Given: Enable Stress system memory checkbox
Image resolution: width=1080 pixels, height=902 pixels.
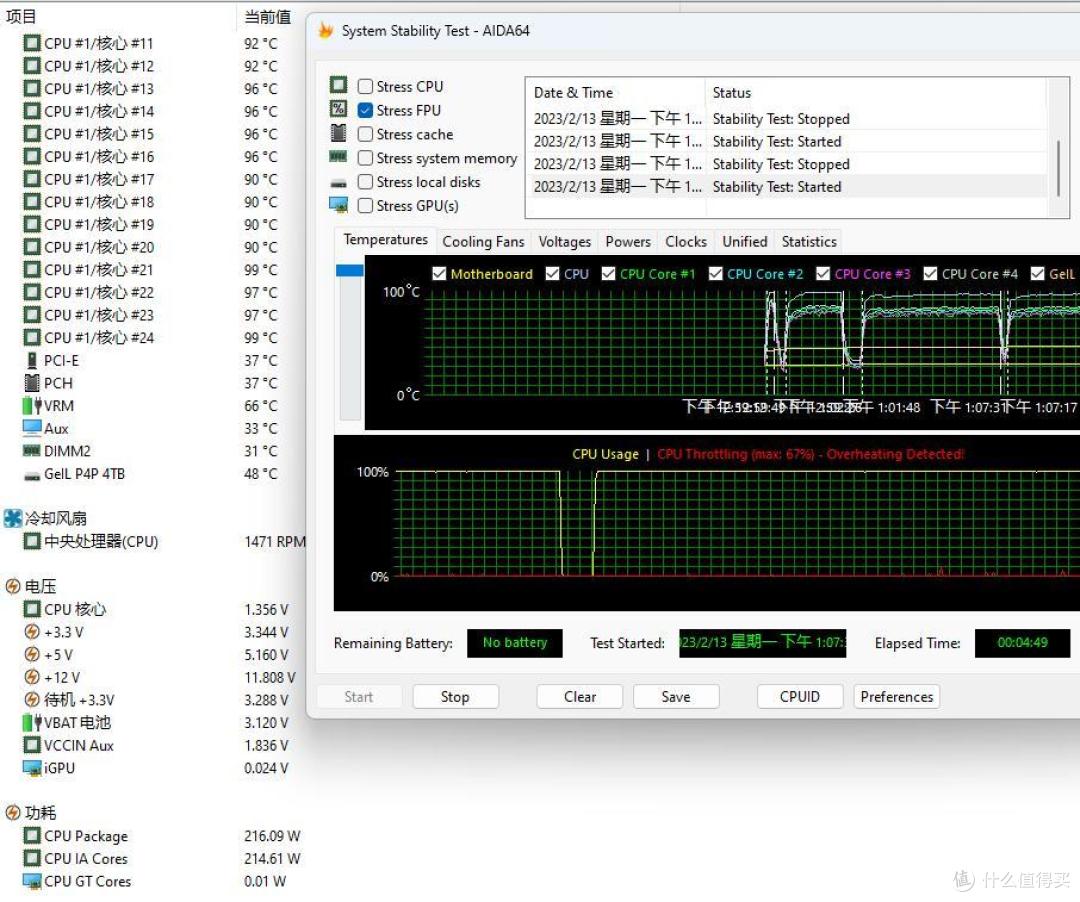Looking at the screenshot, I should (365, 158).
